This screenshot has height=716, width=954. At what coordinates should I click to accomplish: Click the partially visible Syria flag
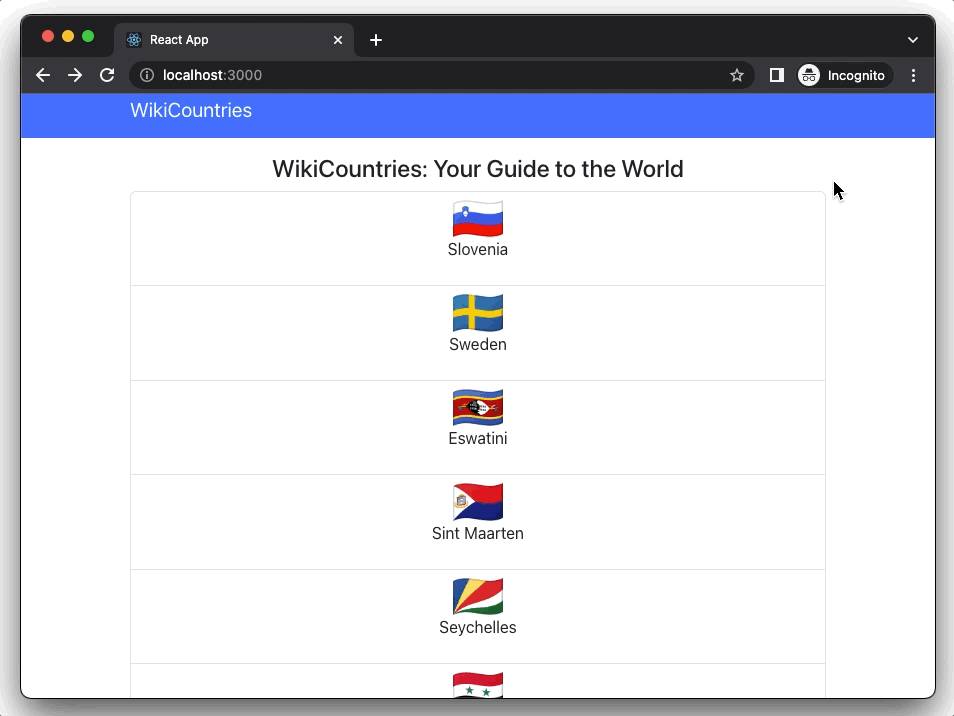point(477,685)
